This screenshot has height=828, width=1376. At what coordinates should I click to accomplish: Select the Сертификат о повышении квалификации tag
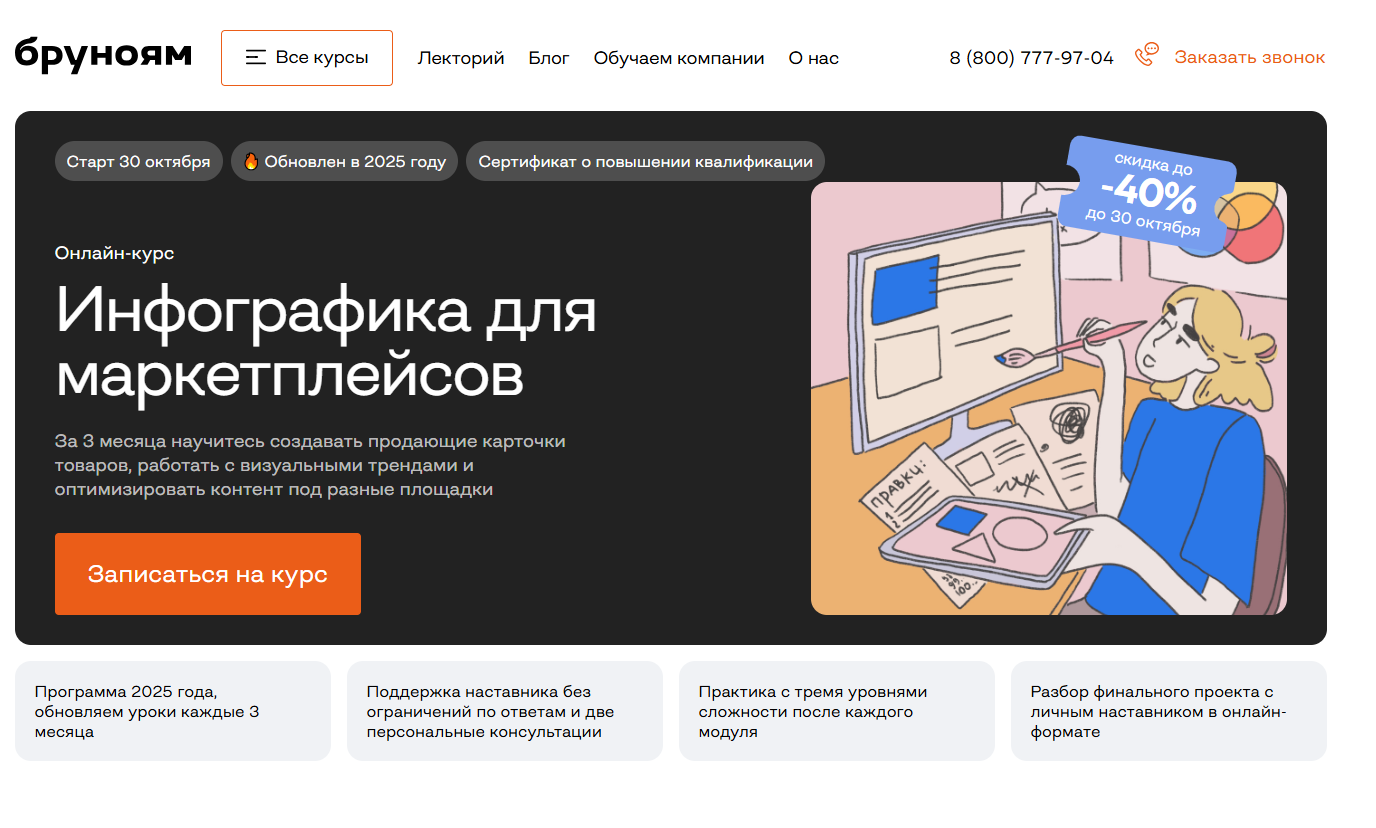pyautogui.click(x=645, y=162)
